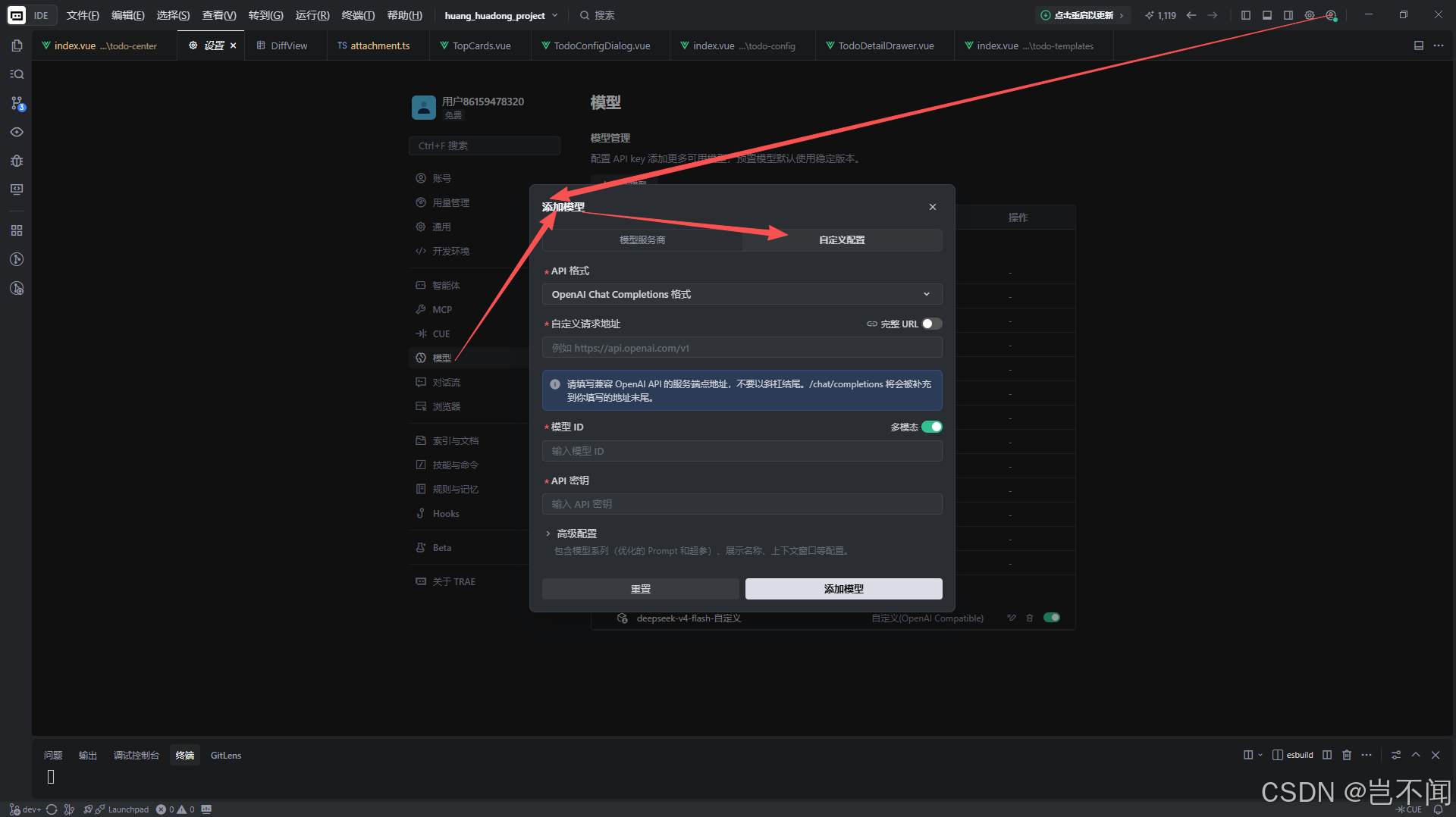Click the title bar 搜索 search box
The image size is (1456, 817).
click(598, 15)
